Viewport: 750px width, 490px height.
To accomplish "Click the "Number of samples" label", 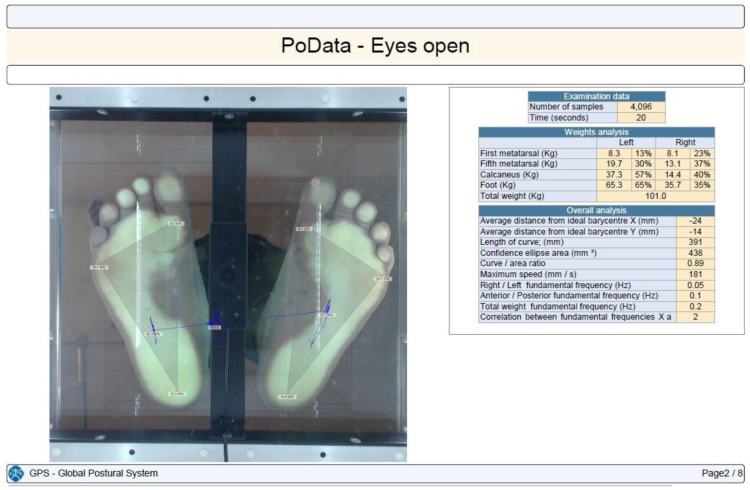I will [566, 107].
